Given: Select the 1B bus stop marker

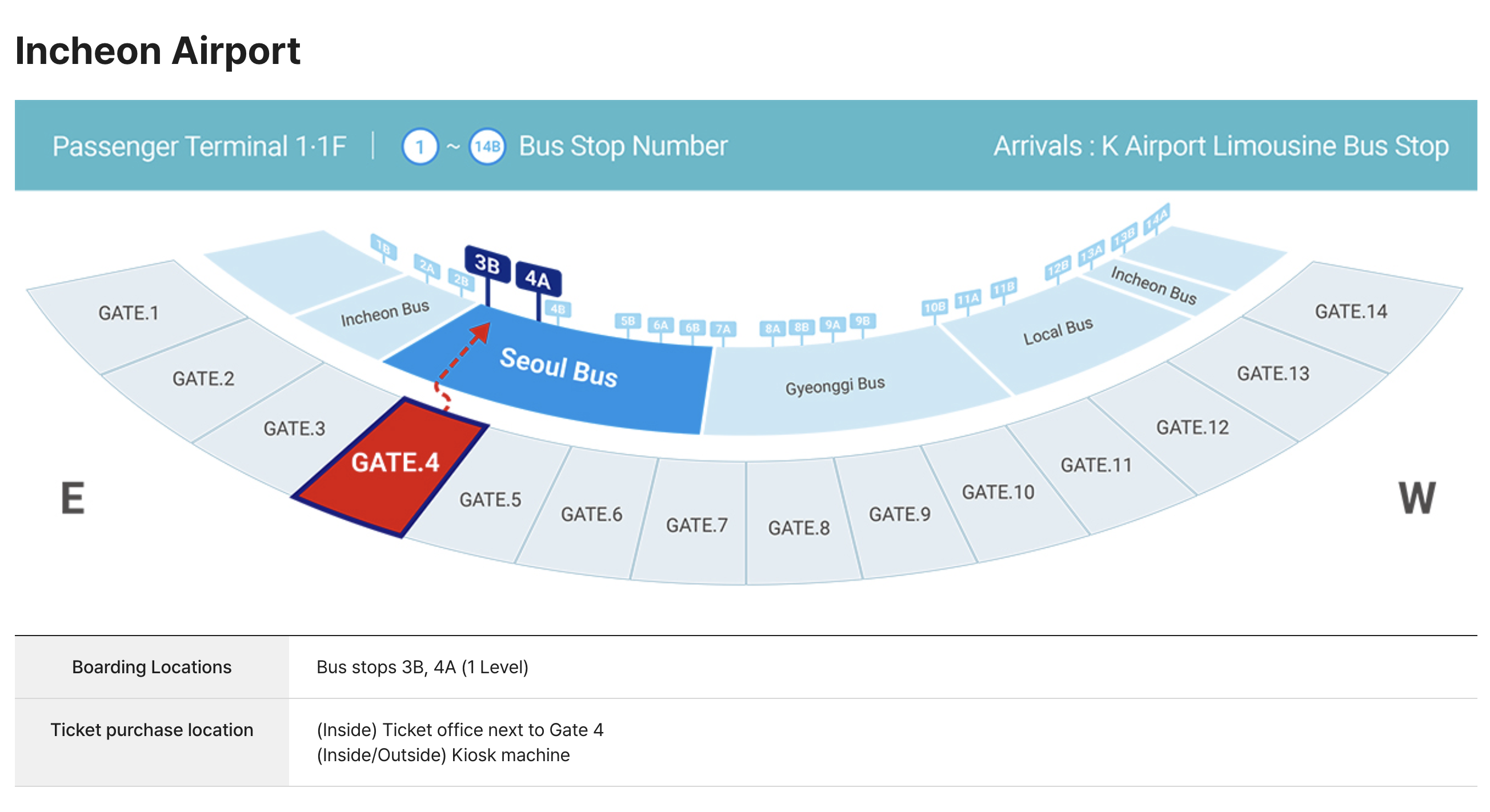Looking at the screenshot, I should (x=383, y=247).
